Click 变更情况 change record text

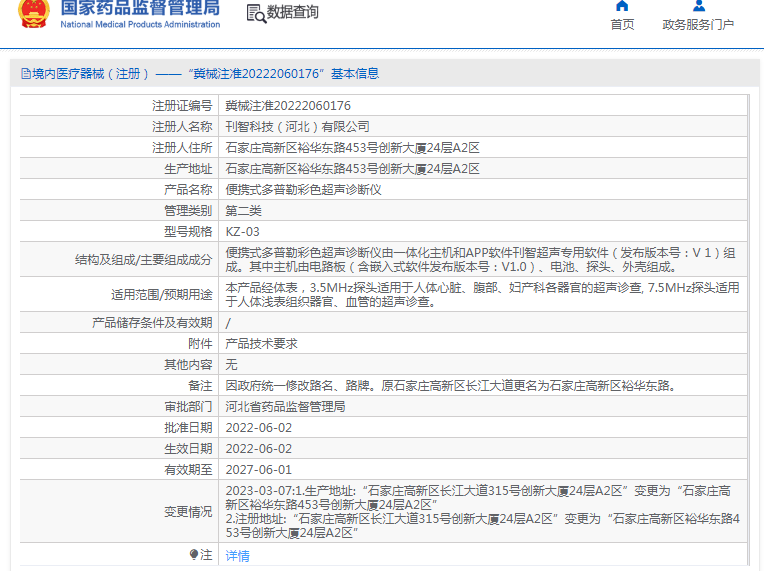(x=482, y=512)
